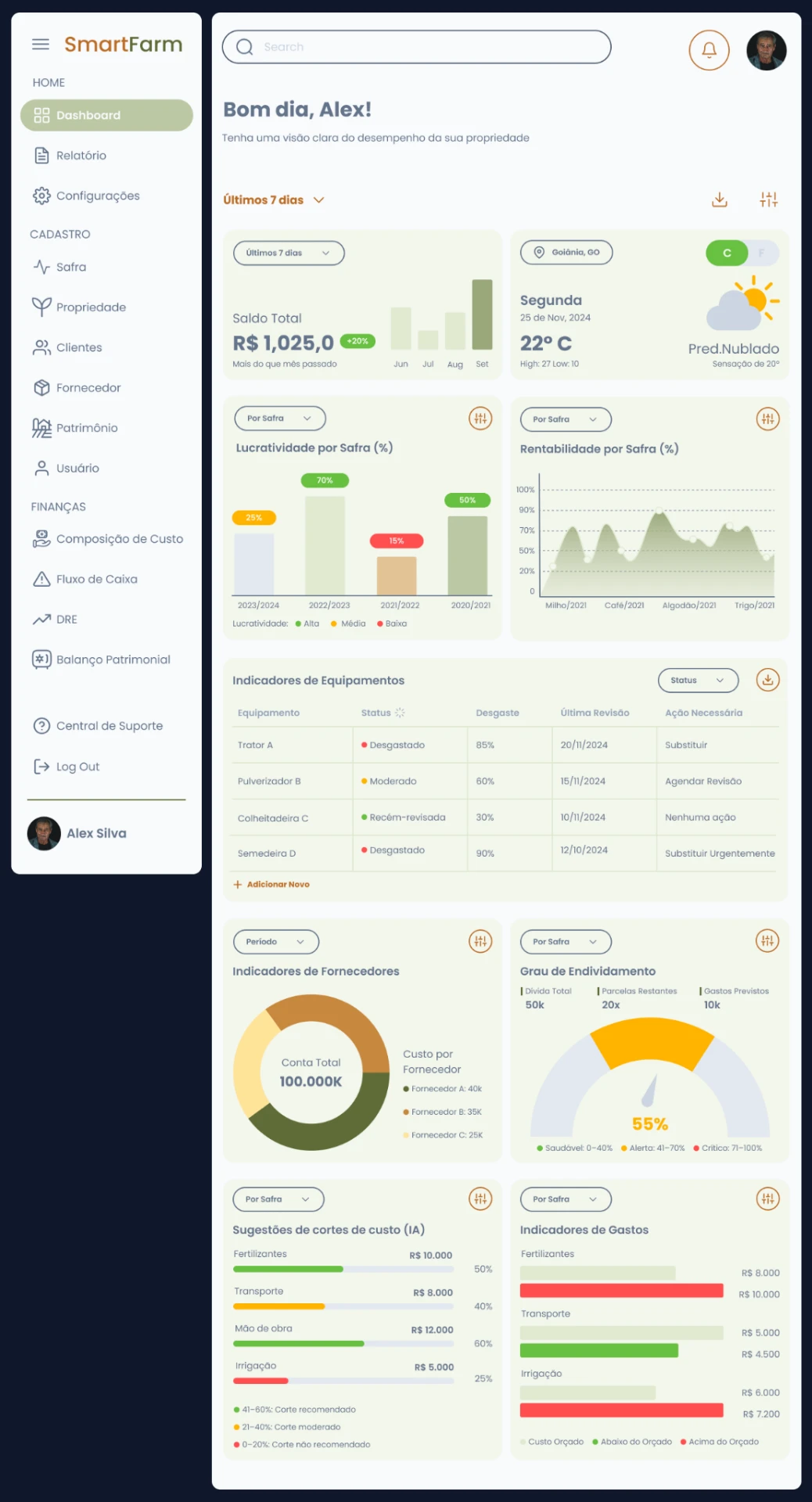Open filter settings on Indicadores de Fornecedores card
Viewport: 812px width, 1502px height.
480,942
